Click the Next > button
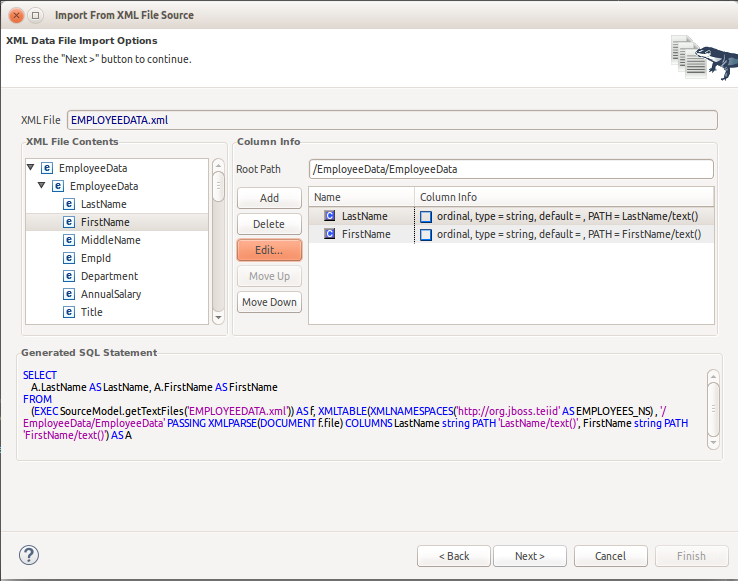 (529, 556)
